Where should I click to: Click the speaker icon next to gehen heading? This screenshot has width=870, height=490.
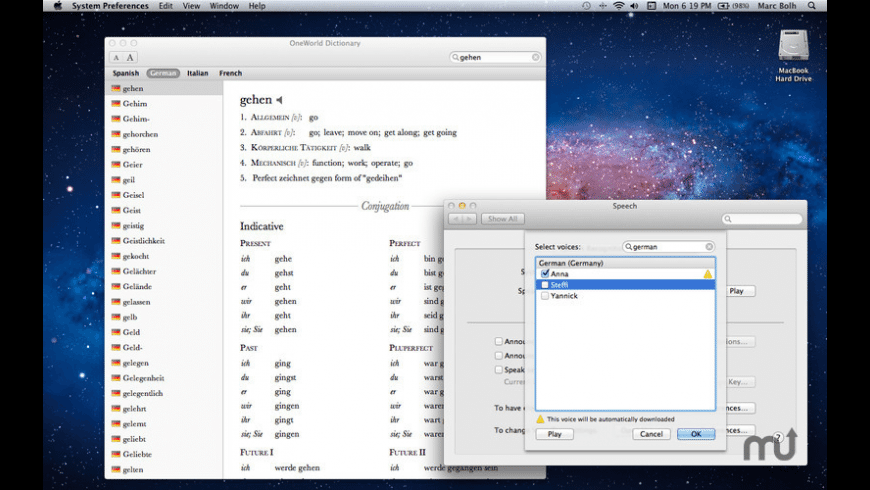pos(280,100)
